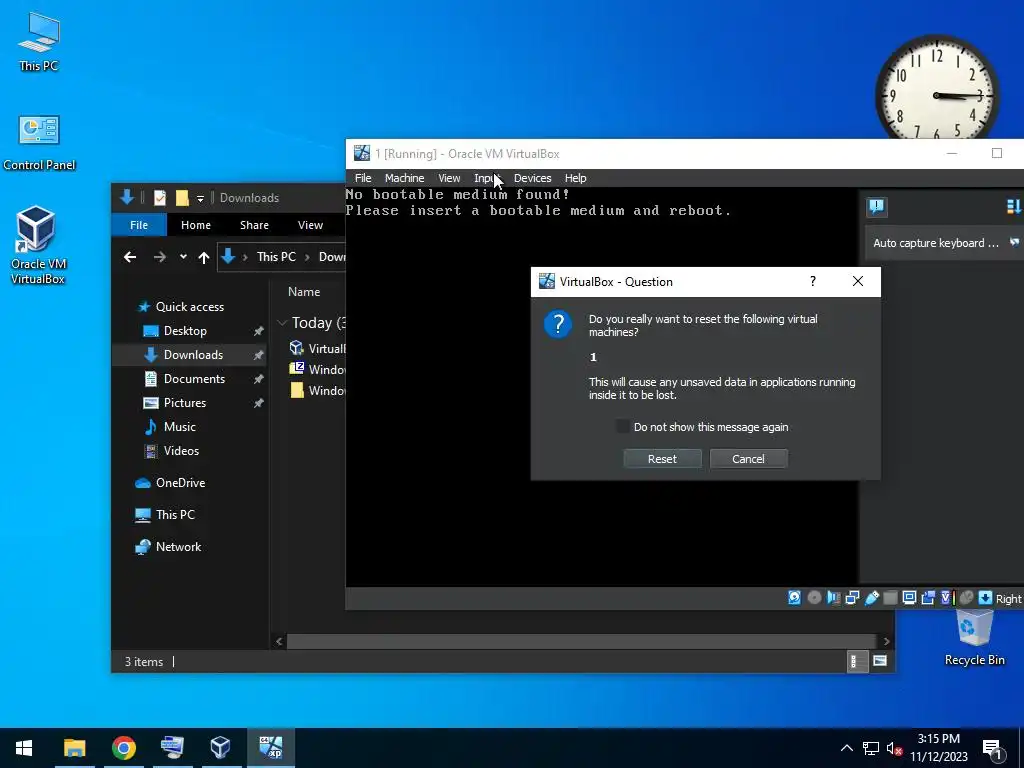Open the Help menu in VirtualBox
The height and width of the screenshot is (768, 1024).
(x=575, y=178)
